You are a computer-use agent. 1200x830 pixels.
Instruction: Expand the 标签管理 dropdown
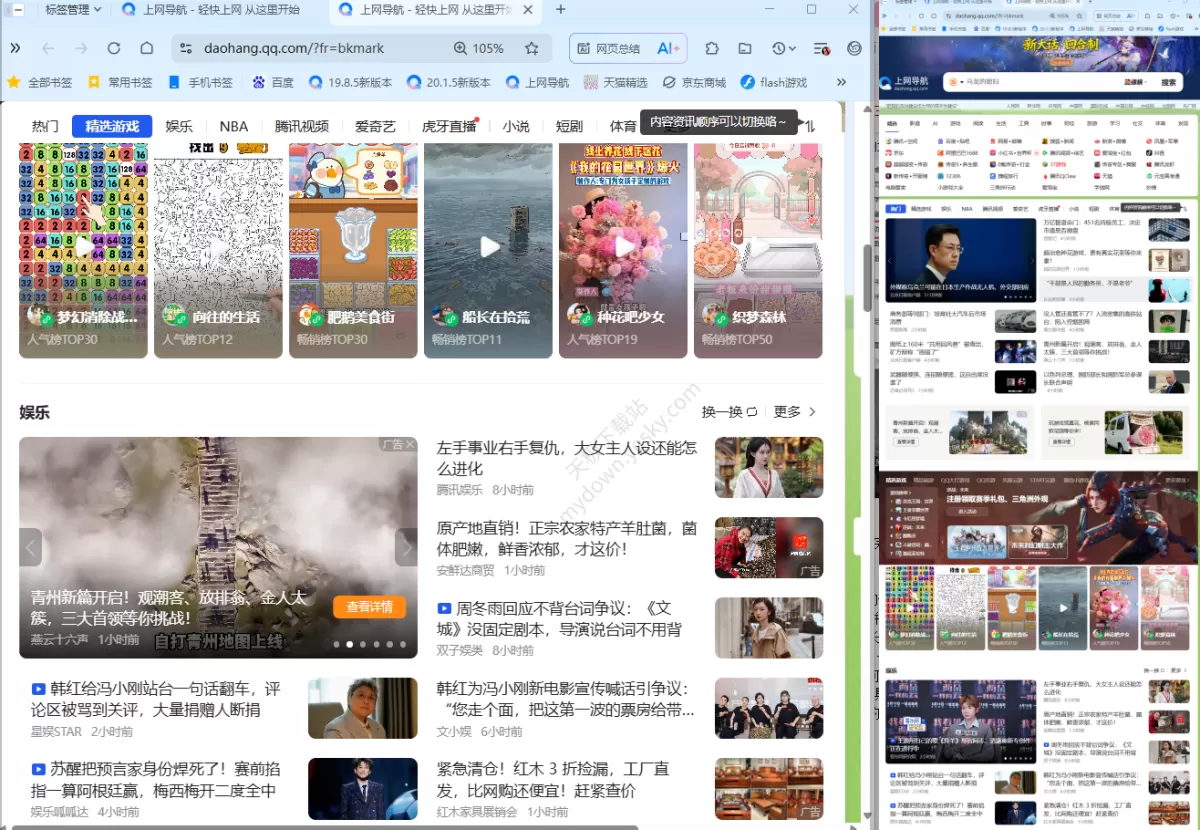73,10
